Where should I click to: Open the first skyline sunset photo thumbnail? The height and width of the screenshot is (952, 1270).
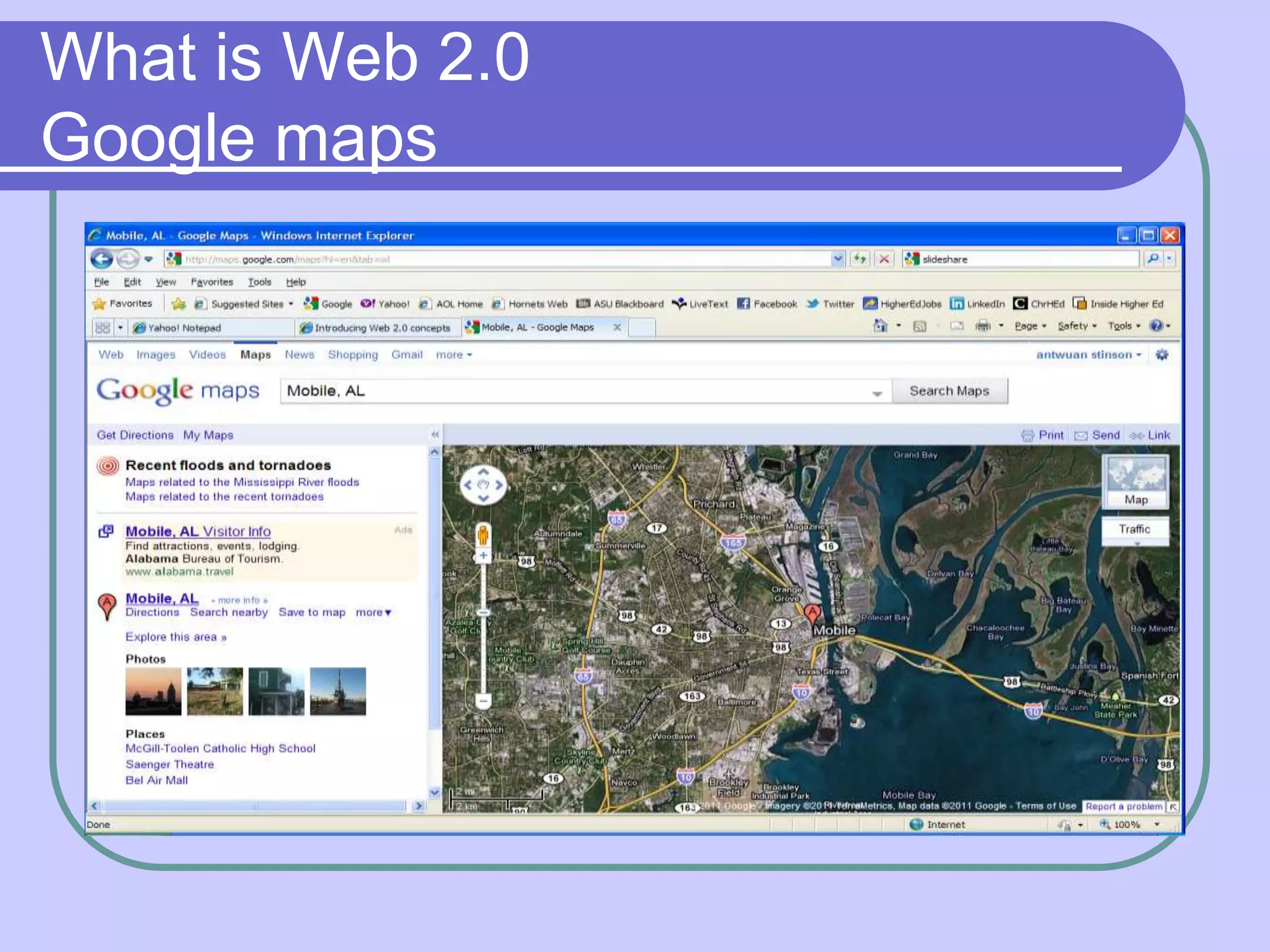(x=153, y=691)
